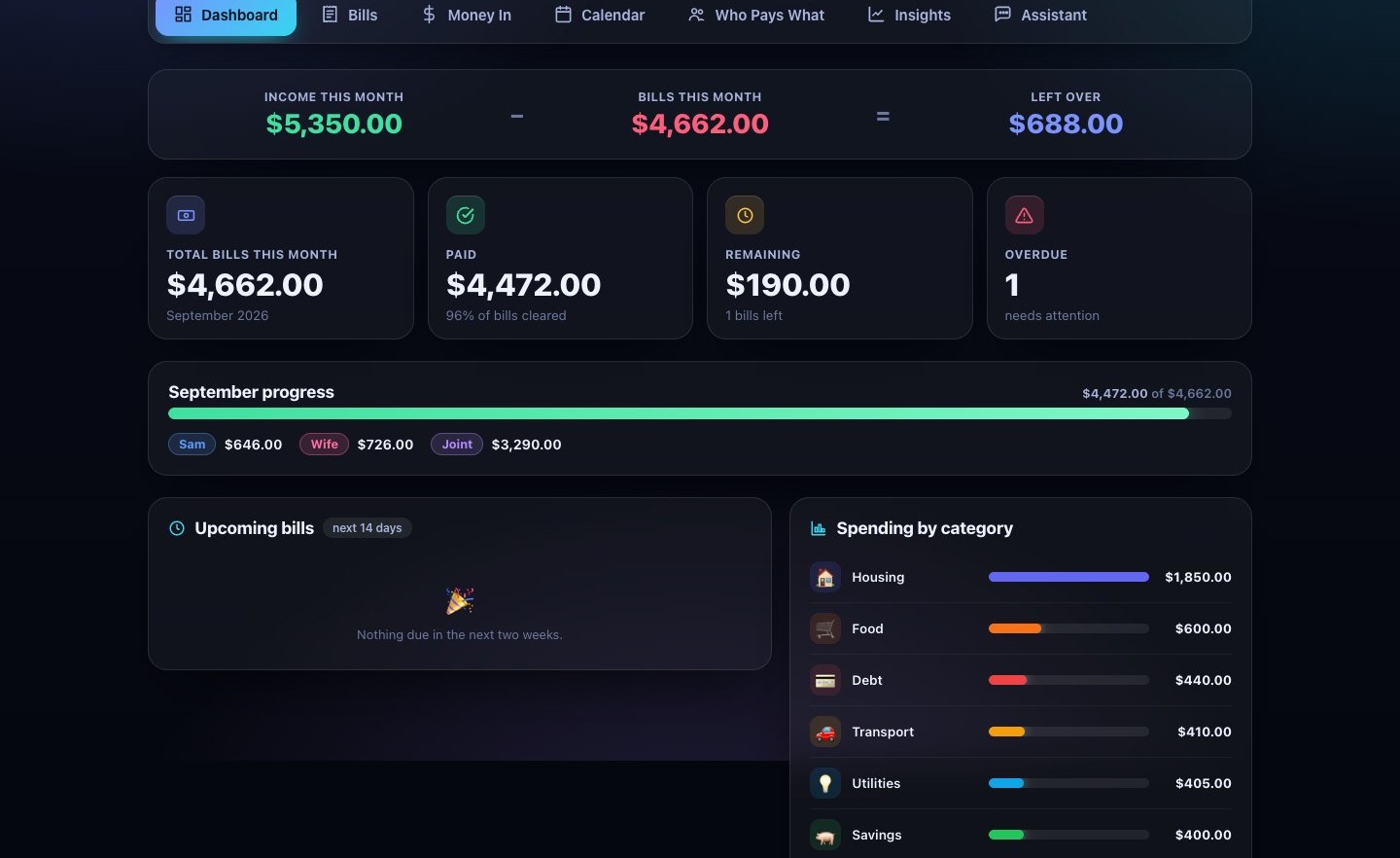Open the Money In tab
Screen dimensions: 1400x858
[x=467, y=16]
